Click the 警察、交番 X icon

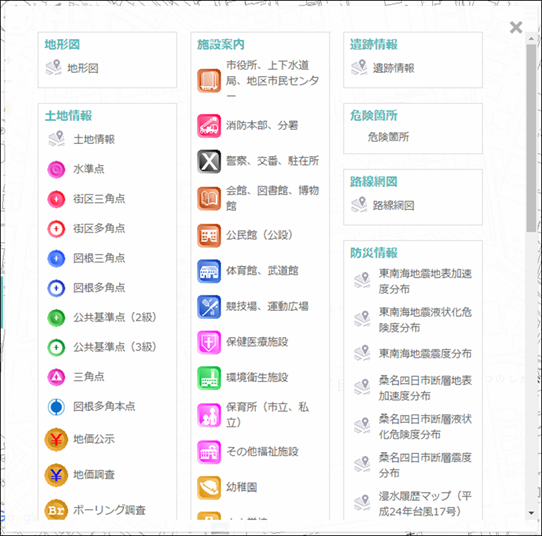pos(209,161)
